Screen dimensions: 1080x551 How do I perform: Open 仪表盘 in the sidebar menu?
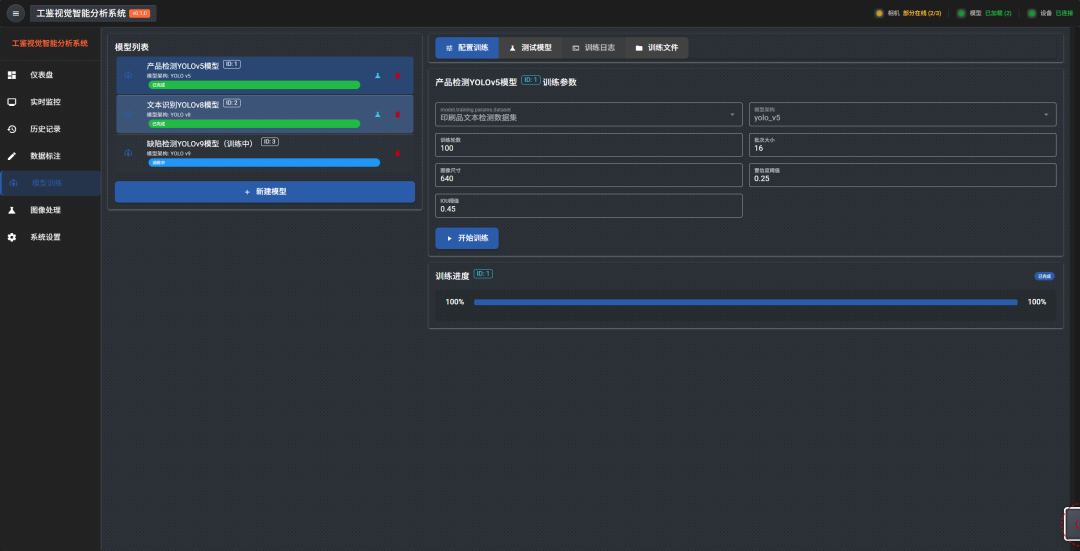point(51,75)
